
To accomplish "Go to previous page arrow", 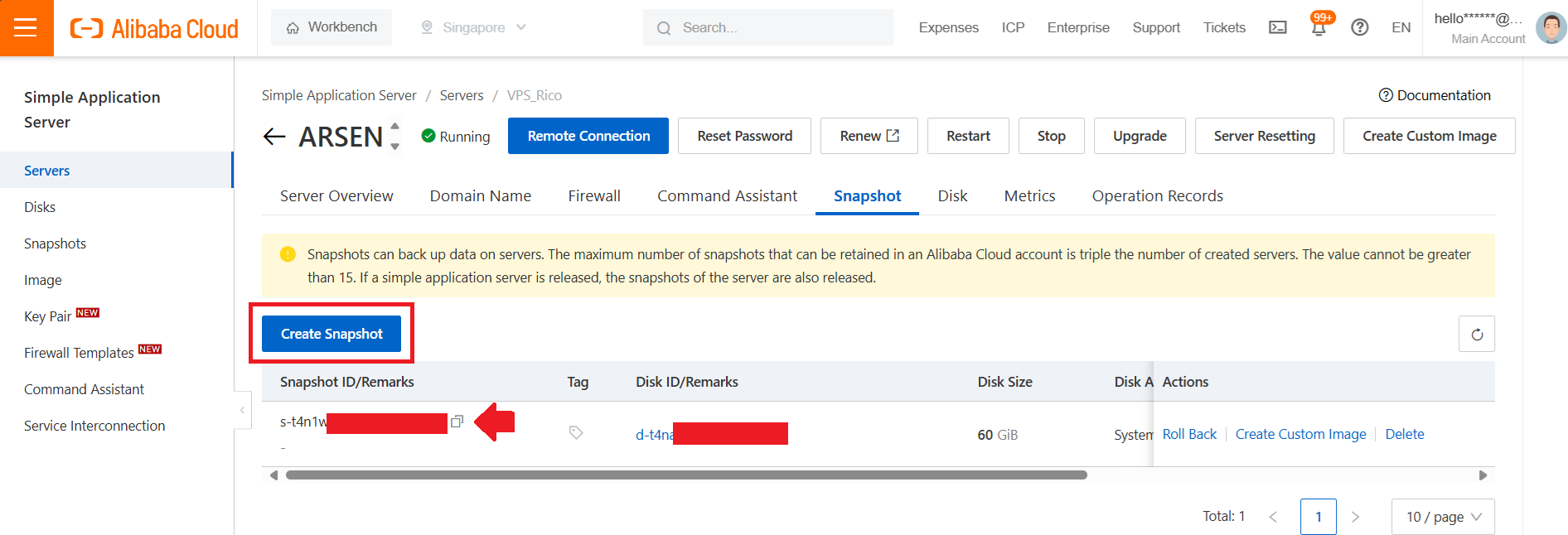I will tap(1273, 517).
